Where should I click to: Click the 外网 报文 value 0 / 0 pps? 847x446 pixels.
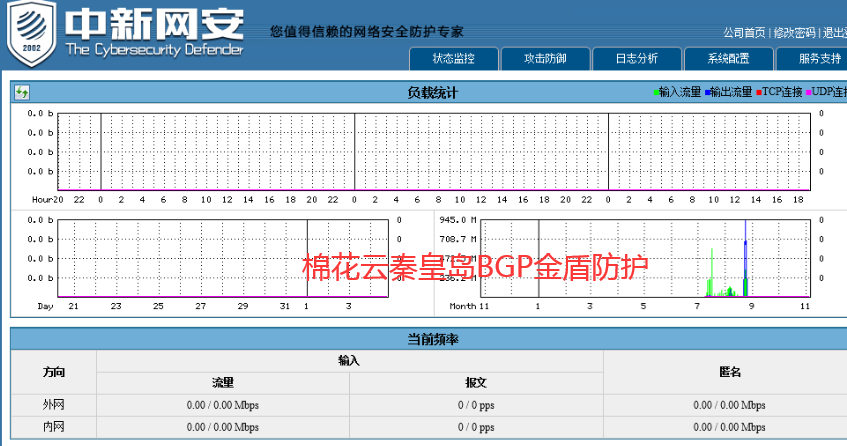click(x=476, y=405)
